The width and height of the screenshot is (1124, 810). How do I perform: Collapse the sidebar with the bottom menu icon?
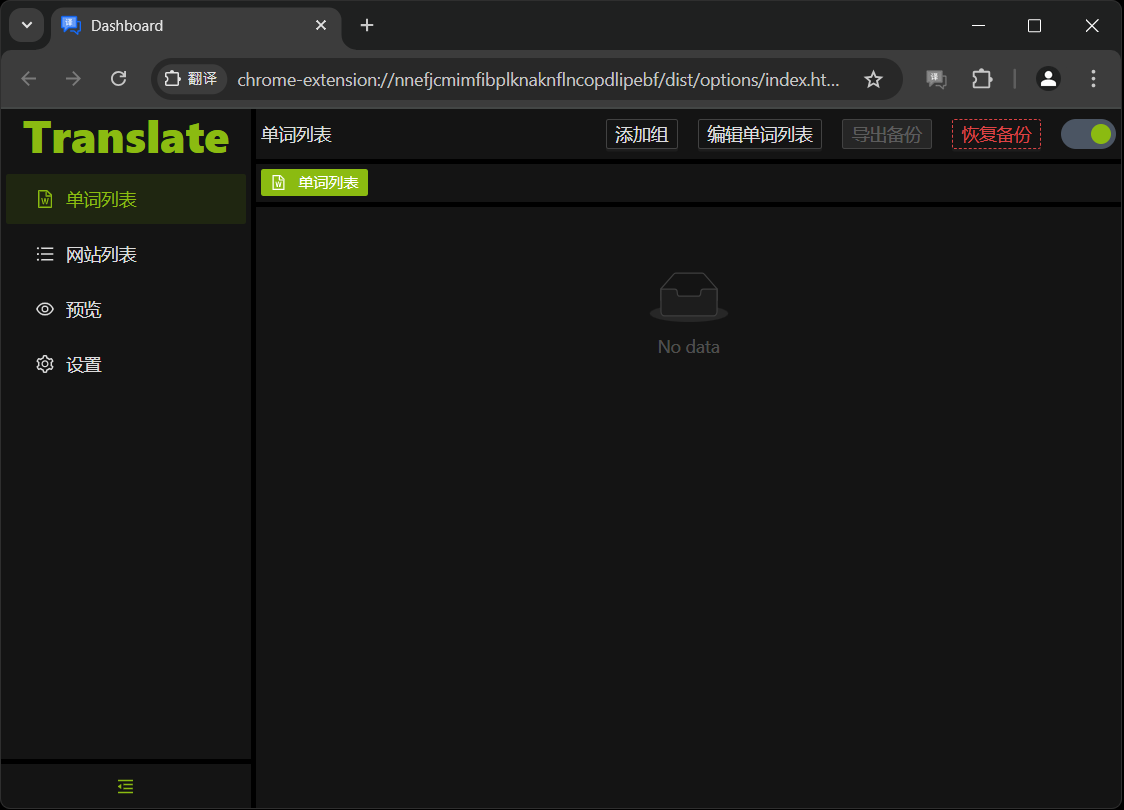pyautogui.click(x=125, y=786)
